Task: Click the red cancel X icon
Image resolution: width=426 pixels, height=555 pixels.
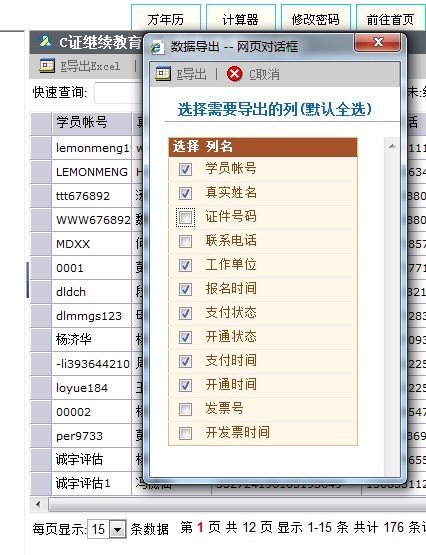Action: click(235, 74)
